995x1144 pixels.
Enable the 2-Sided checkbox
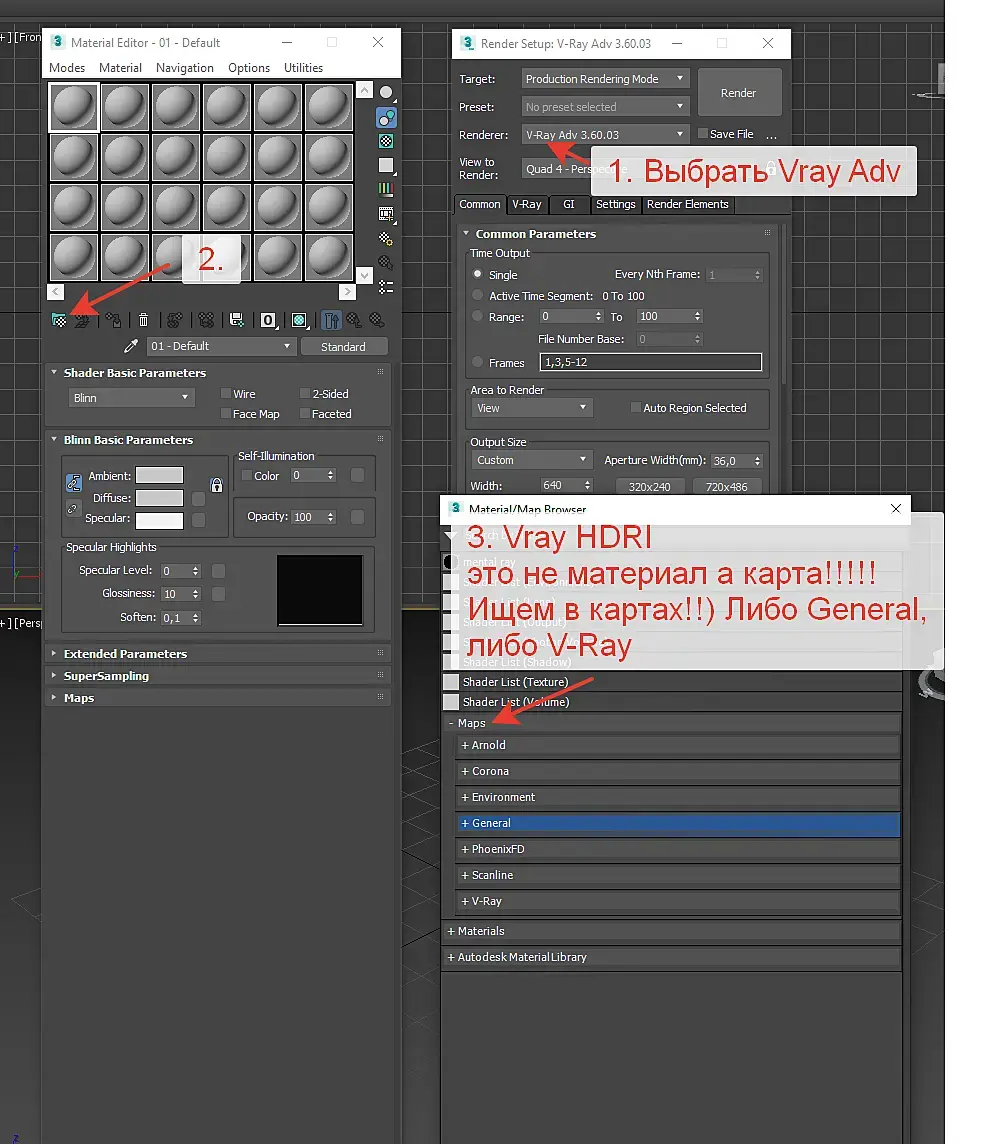click(x=305, y=393)
